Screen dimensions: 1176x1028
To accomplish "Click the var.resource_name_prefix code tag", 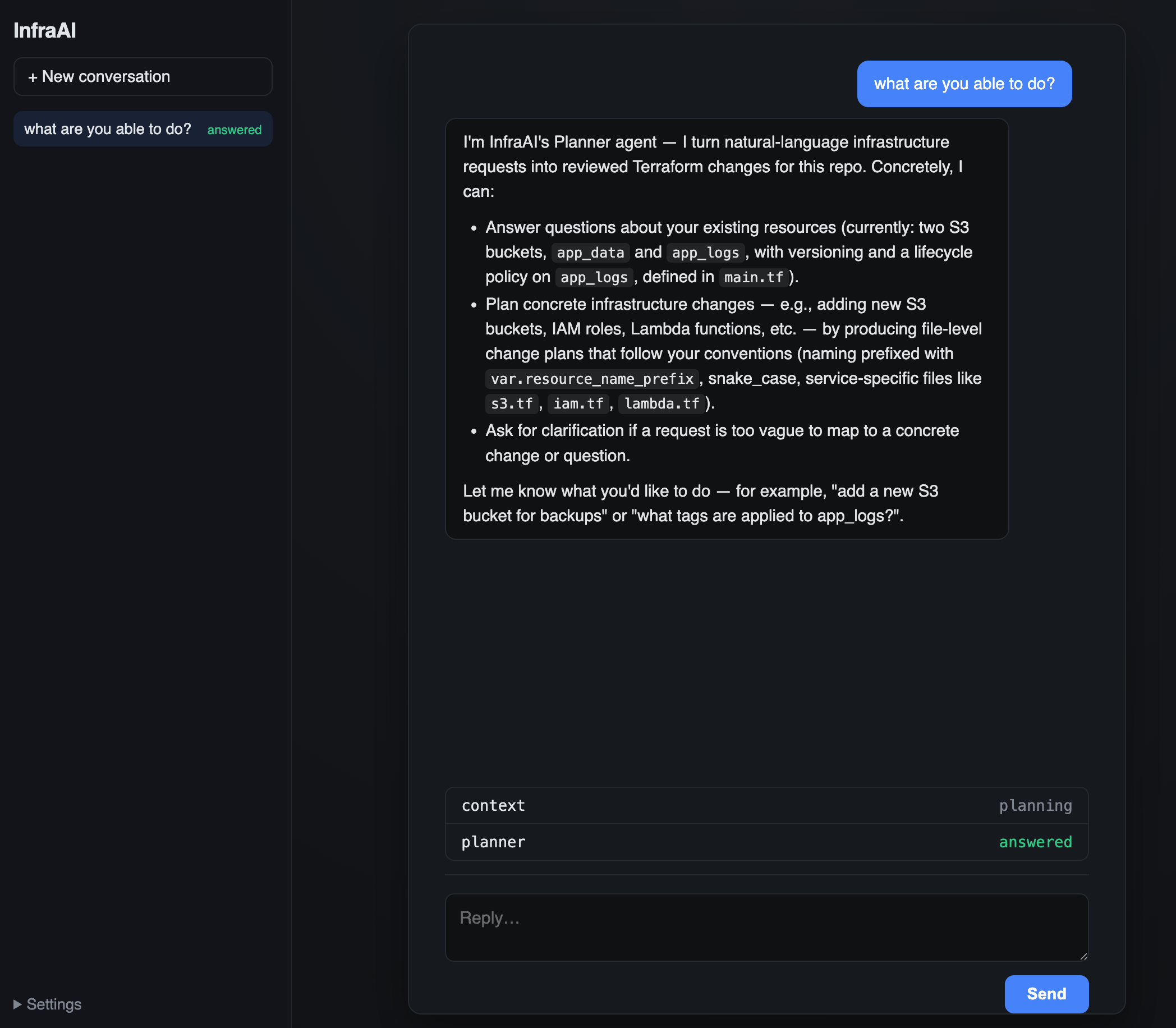I will click(592, 379).
